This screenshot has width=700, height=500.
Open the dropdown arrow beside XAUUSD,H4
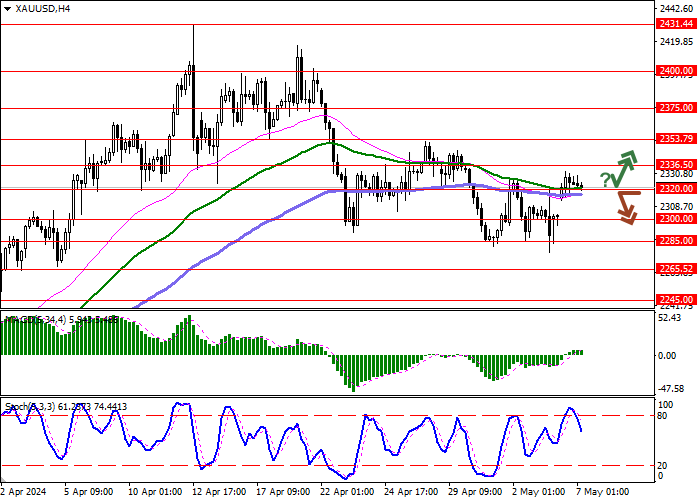[7, 9]
